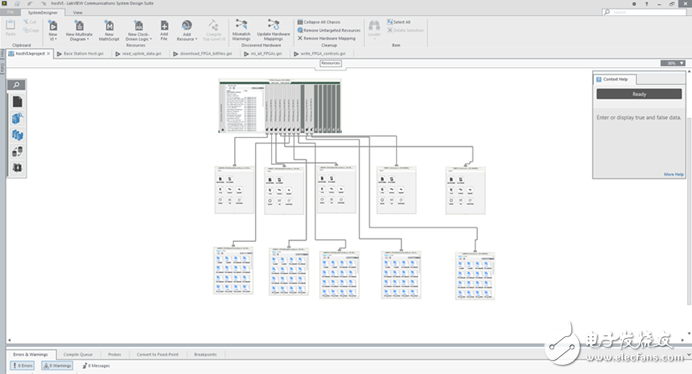Click the Paste icon in Clipboard group
This screenshot has width=692, height=374.
click(x=10, y=25)
